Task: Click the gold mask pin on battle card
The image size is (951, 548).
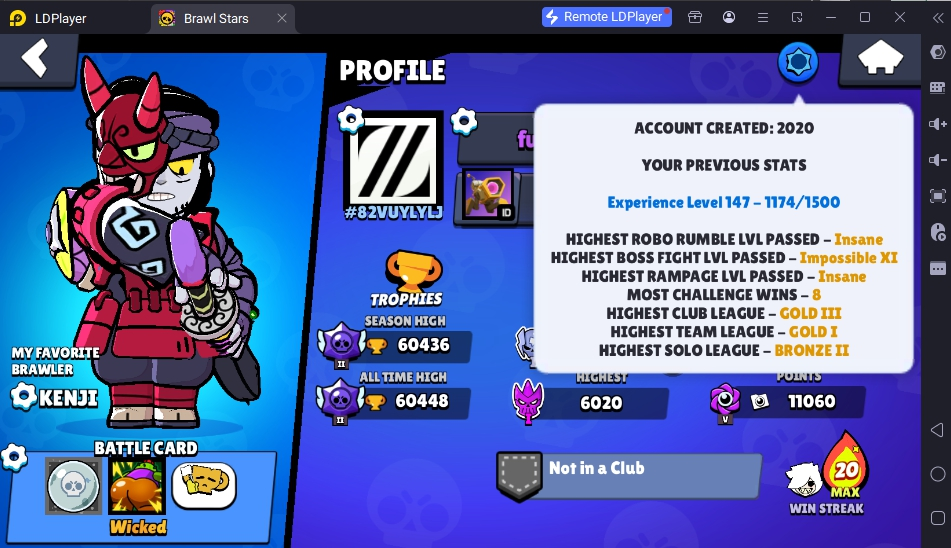Action: point(204,485)
